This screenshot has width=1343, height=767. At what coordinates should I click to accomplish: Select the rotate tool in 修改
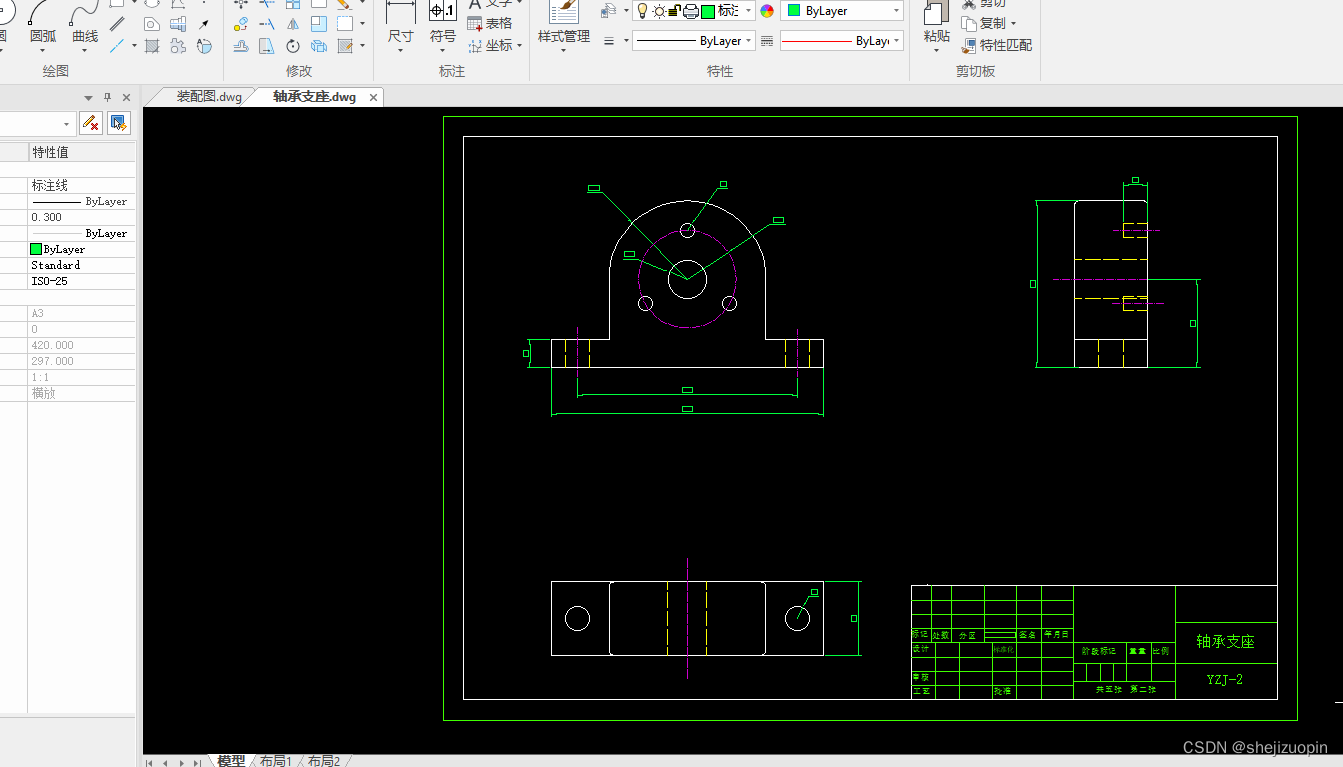pos(293,46)
